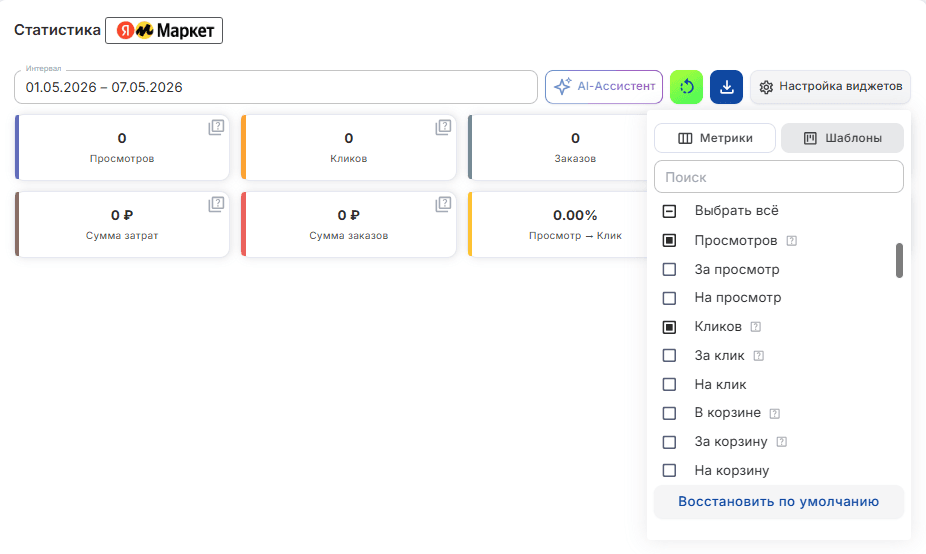Click the Яндекс Маркет logo button
Screen dimensions: 926x554
coord(164,31)
